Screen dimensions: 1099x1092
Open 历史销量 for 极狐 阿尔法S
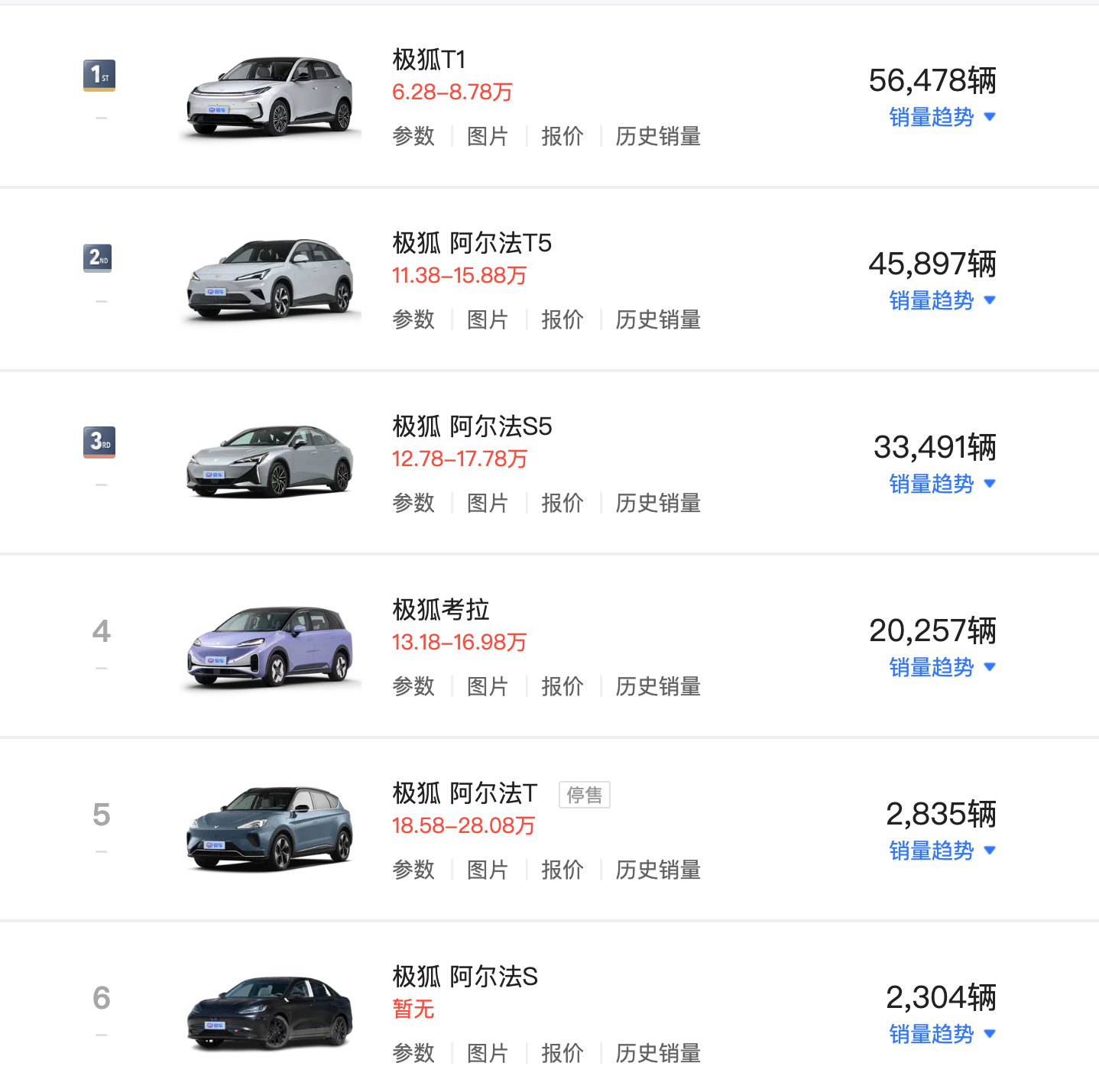tap(658, 1053)
